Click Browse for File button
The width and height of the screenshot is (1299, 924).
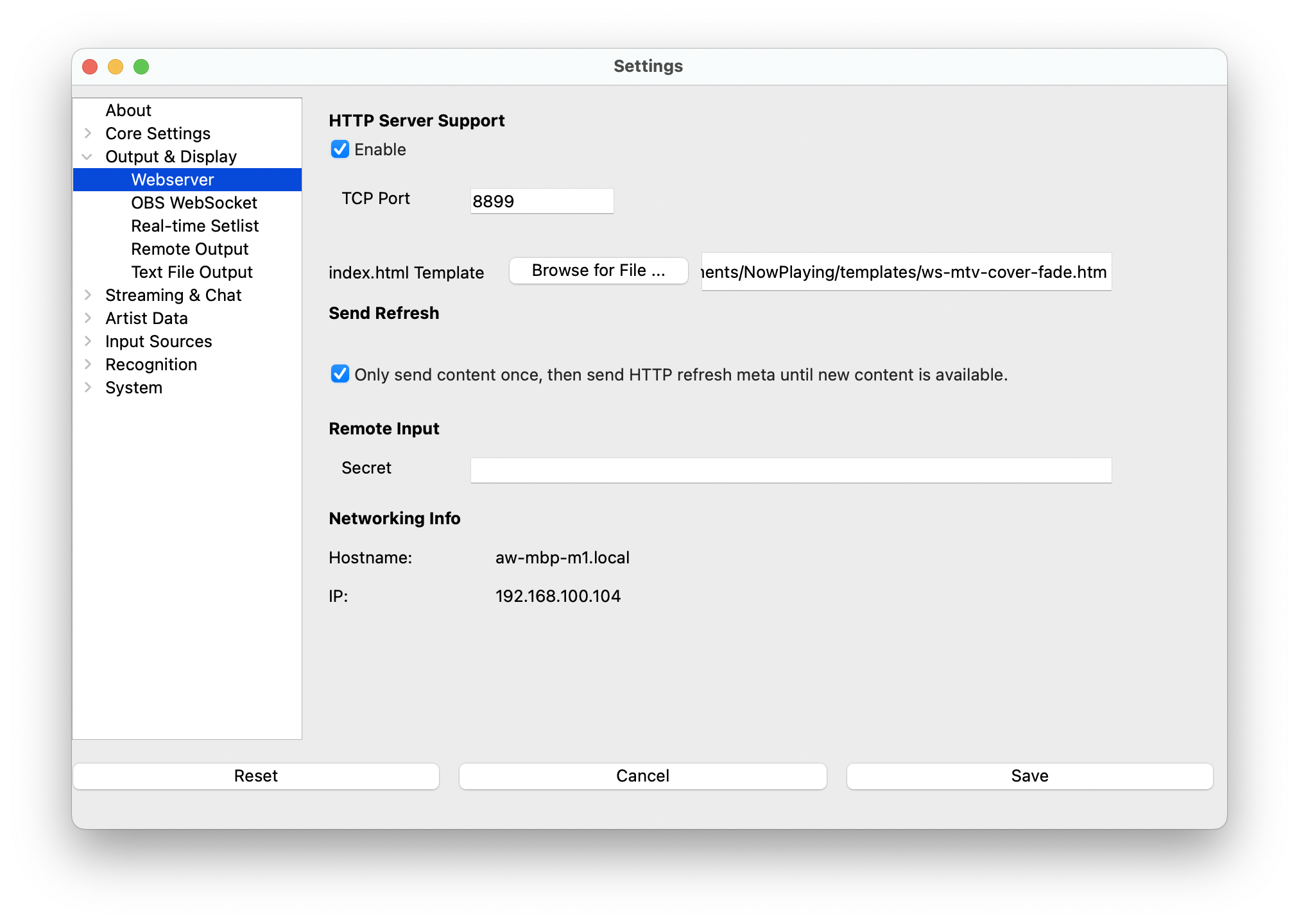pos(598,271)
